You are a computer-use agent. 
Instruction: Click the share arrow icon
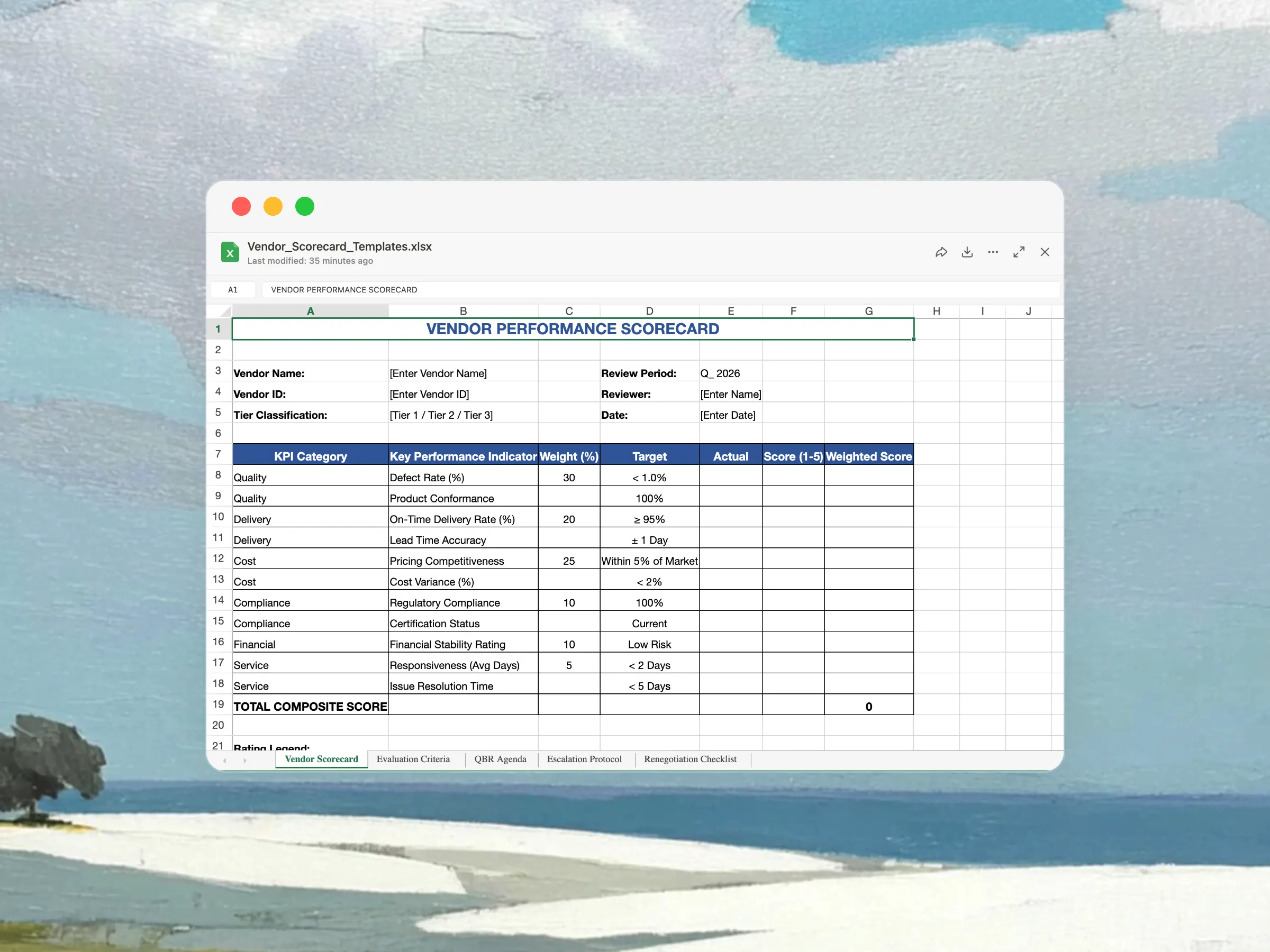(x=941, y=252)
